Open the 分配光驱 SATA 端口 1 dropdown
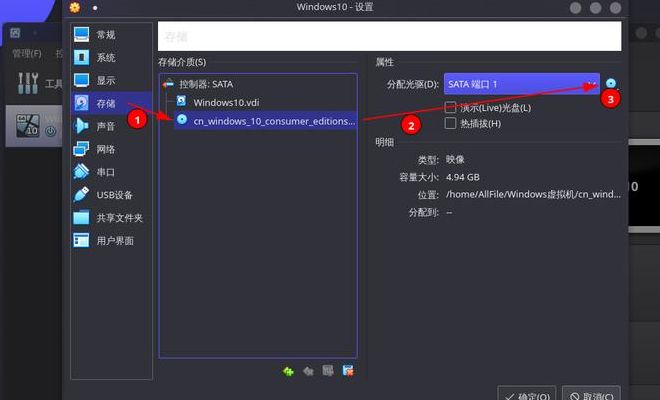The image size is (660, 400). pyautogui.click(x=522, y=84)
